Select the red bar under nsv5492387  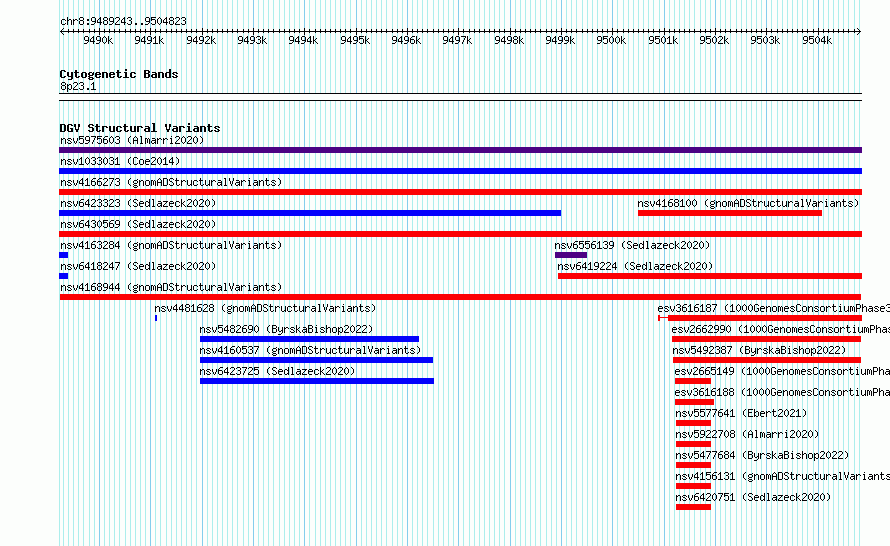click(x=767, y=360)
